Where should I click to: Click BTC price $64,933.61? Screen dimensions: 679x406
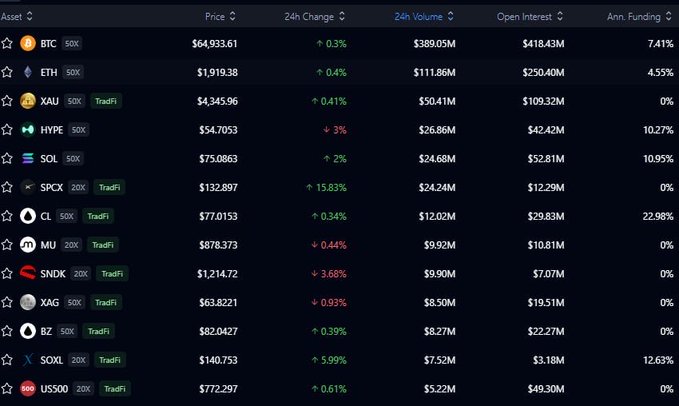(215, 43)
